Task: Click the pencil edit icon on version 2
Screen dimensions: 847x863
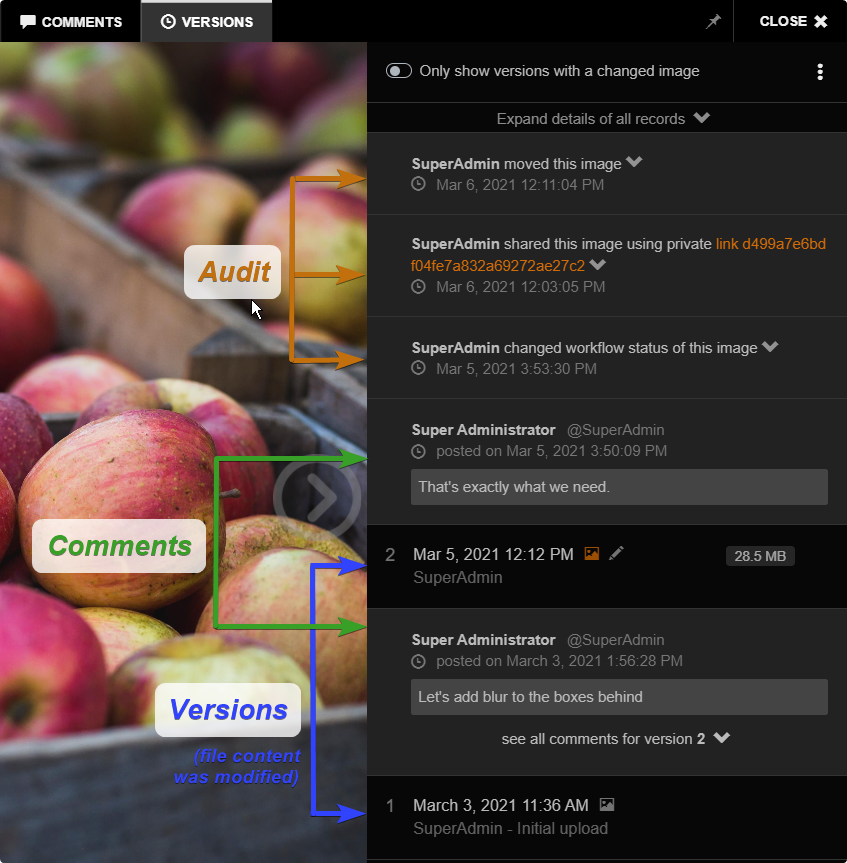Action: pos(616,553)
